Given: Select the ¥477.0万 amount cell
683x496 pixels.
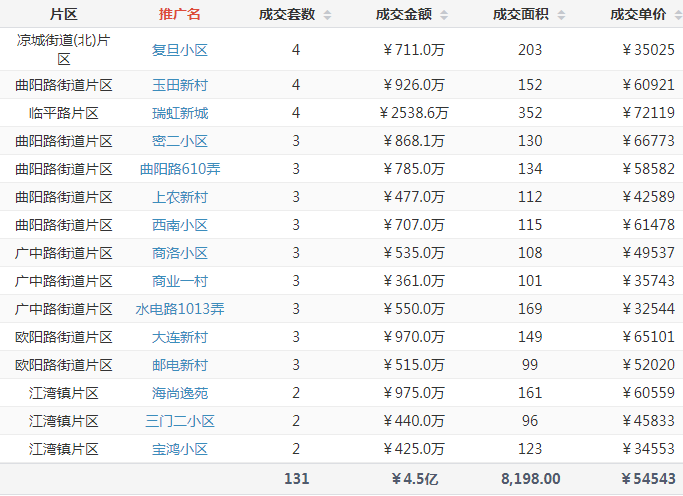Looking at the screenshot, I should (x=414, y=197).
